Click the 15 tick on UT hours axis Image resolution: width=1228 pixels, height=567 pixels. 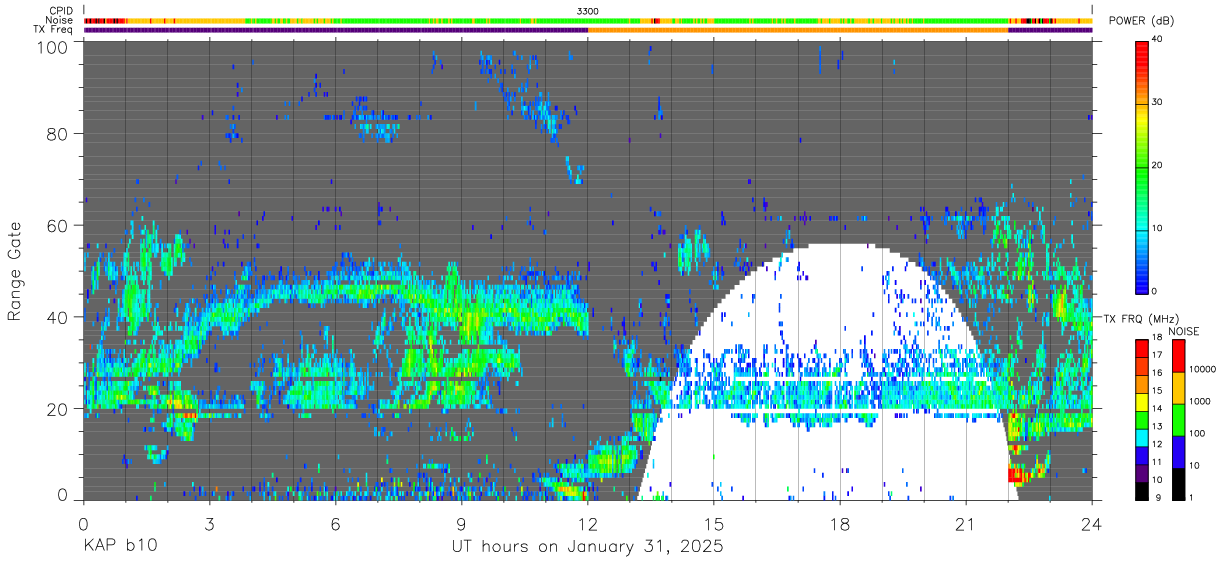714,523
